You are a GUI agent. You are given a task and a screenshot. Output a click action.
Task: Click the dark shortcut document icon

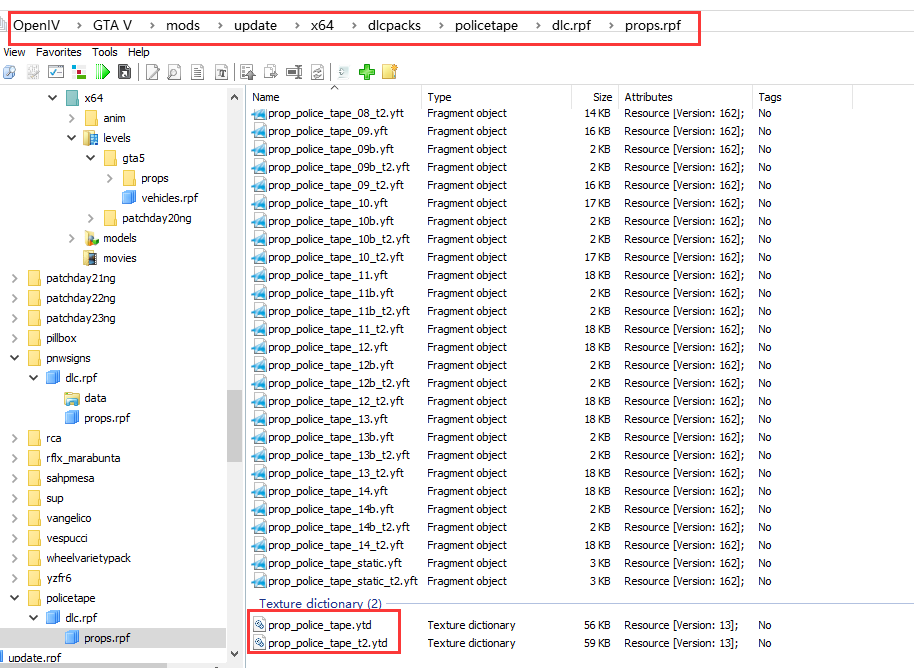[x=124, y=72]
